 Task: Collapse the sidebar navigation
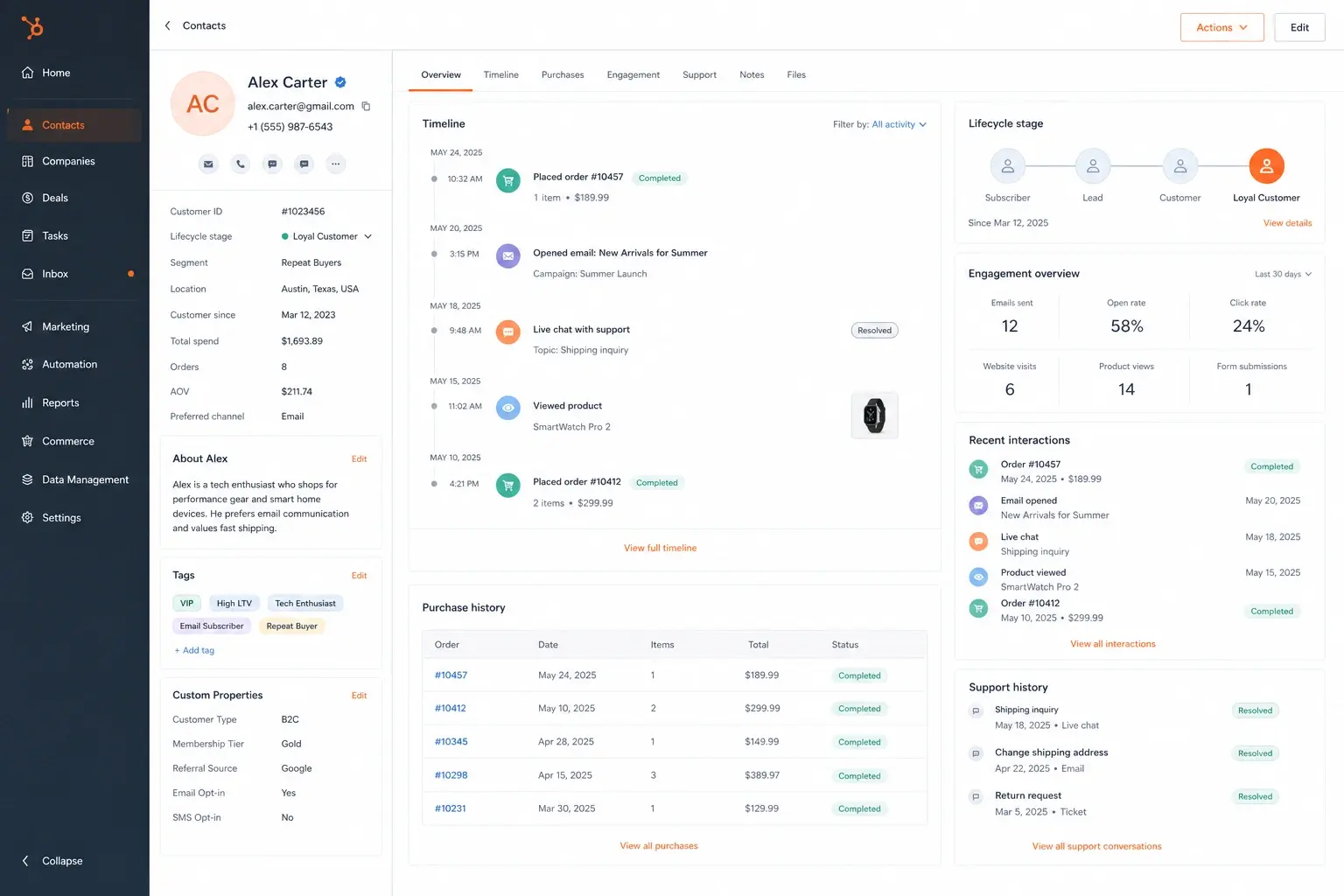coord(52,861)
